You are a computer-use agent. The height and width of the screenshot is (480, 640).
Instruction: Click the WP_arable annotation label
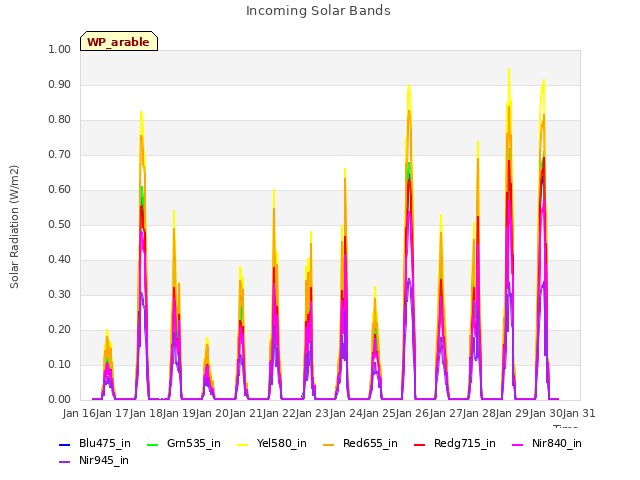[x=118, y=42]
